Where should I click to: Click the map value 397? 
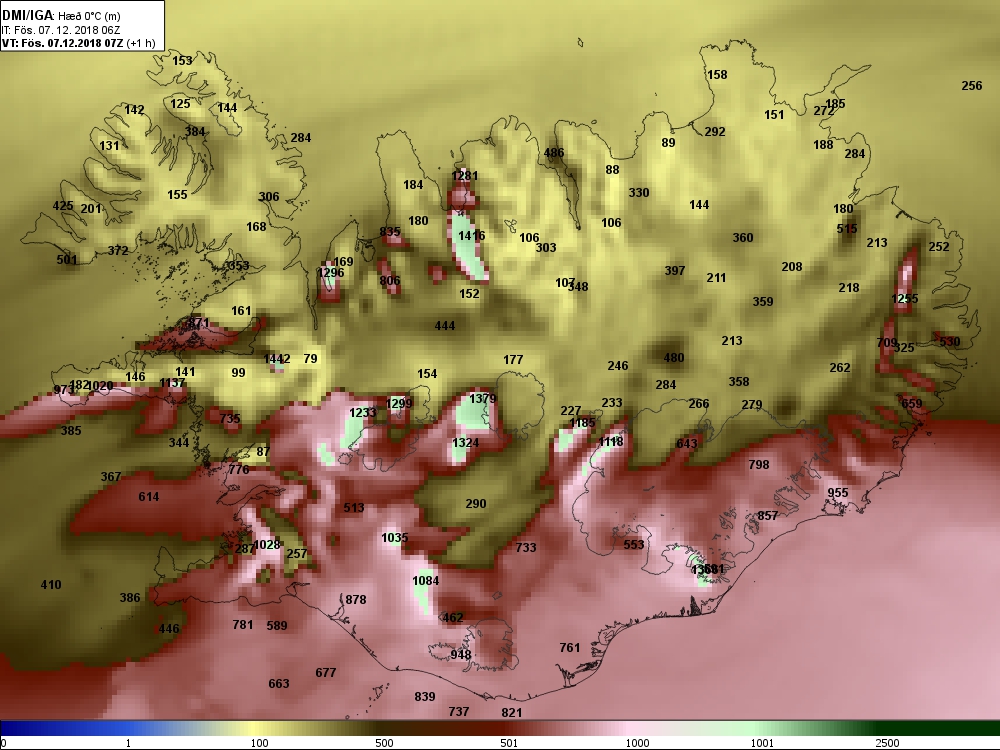(675, 271)
